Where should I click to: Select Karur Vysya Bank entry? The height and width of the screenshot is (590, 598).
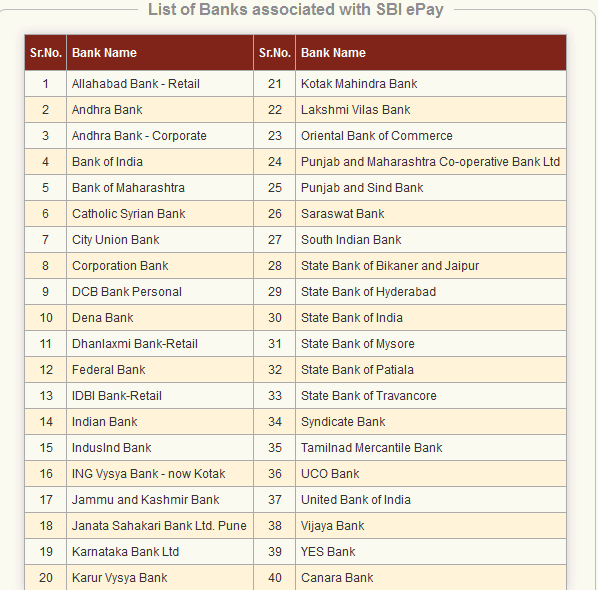[119, 577]
